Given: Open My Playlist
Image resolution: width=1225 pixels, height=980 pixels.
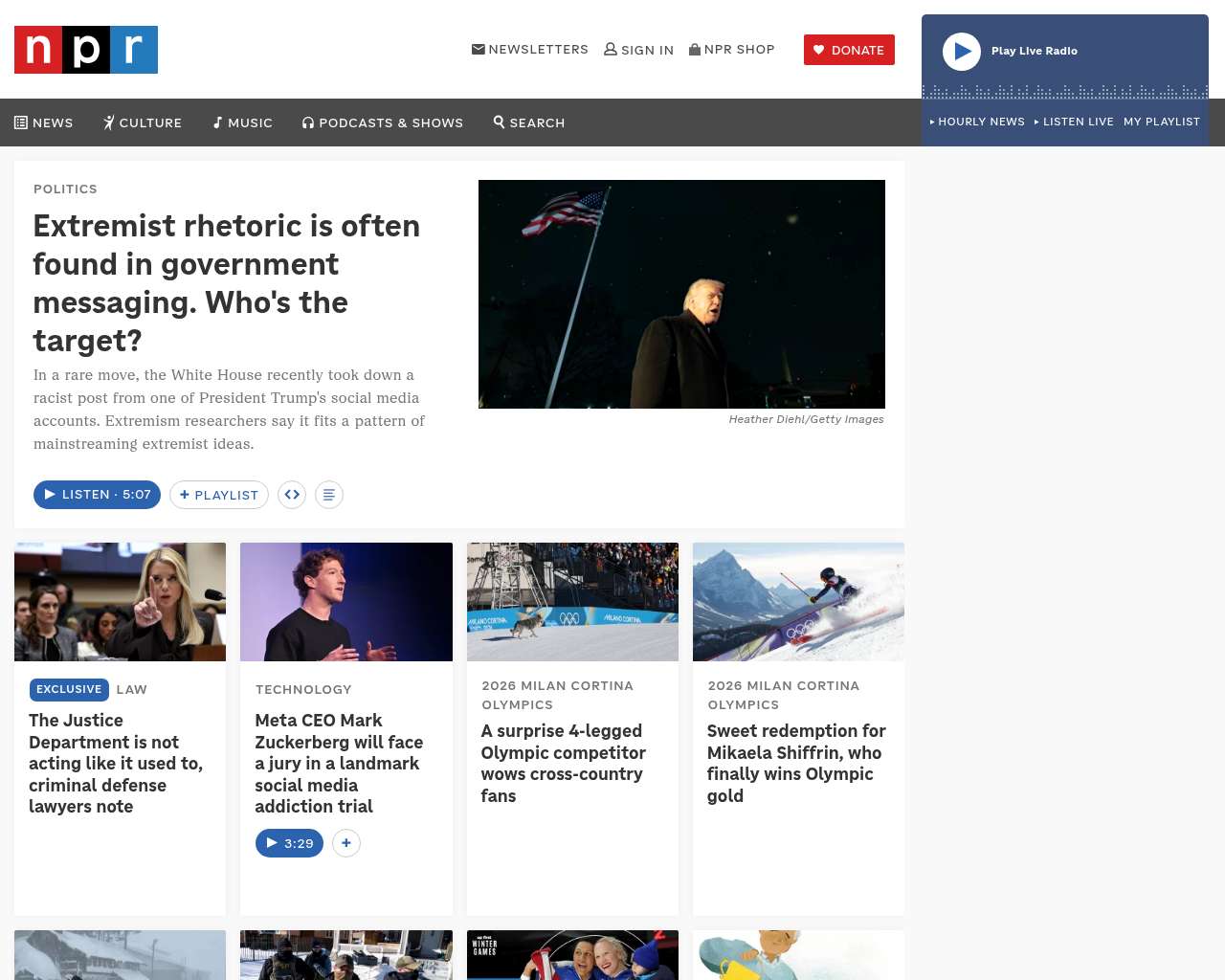Looking at the screenshot, I should 1162,122.
